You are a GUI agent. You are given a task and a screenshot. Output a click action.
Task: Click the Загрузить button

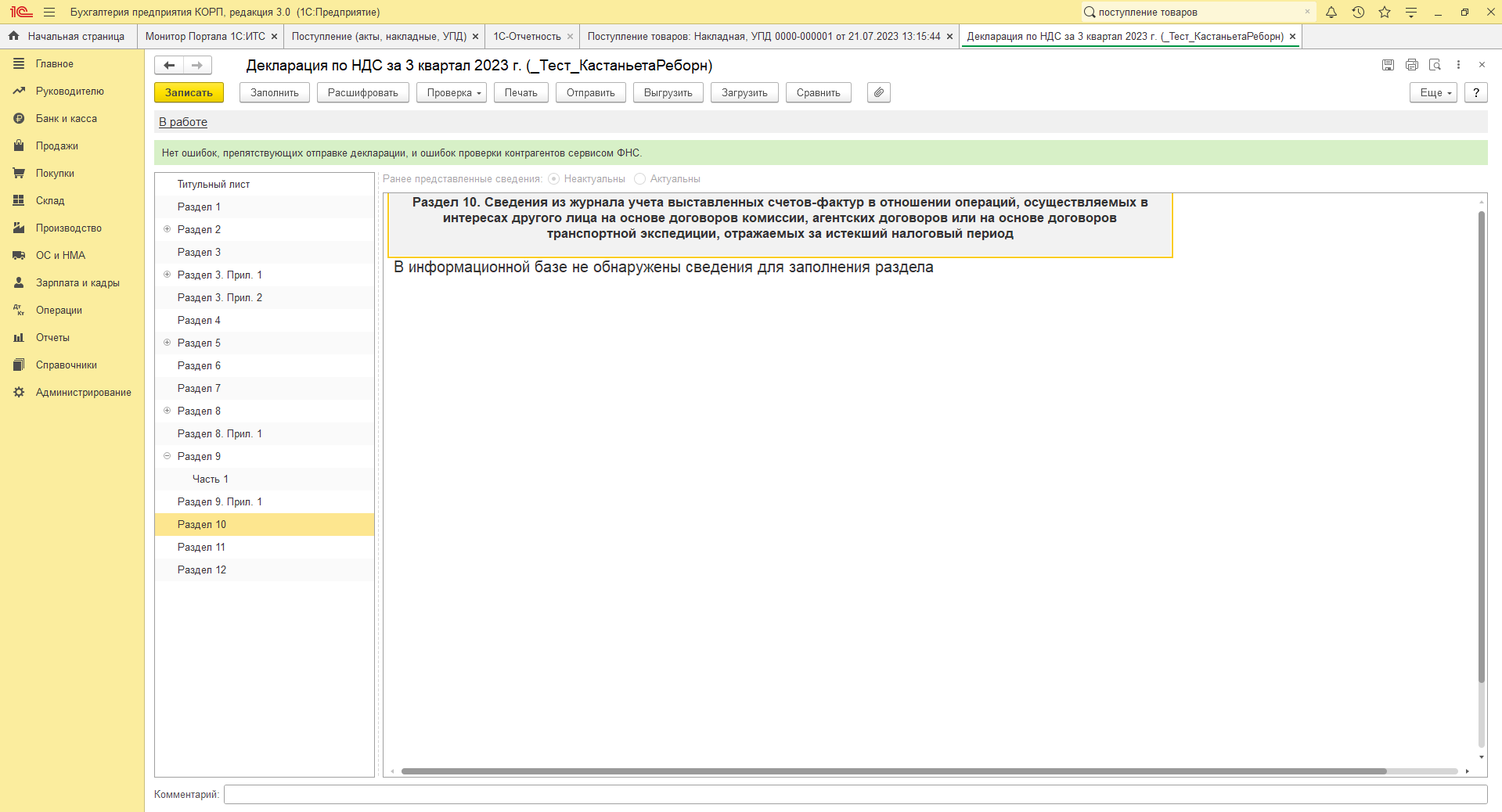click(744, 92)
